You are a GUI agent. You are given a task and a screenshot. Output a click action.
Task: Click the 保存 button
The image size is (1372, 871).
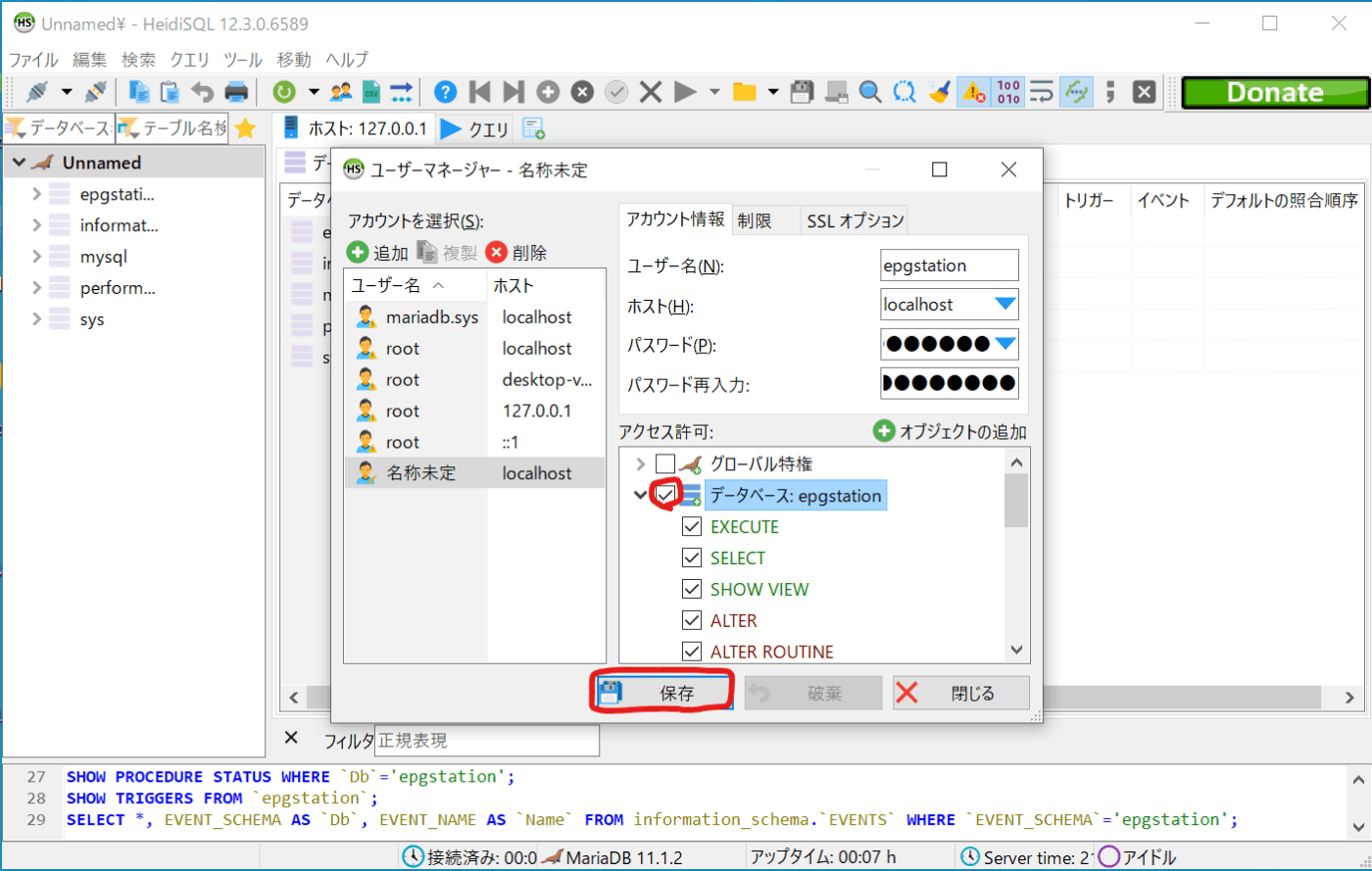[662, 694]
